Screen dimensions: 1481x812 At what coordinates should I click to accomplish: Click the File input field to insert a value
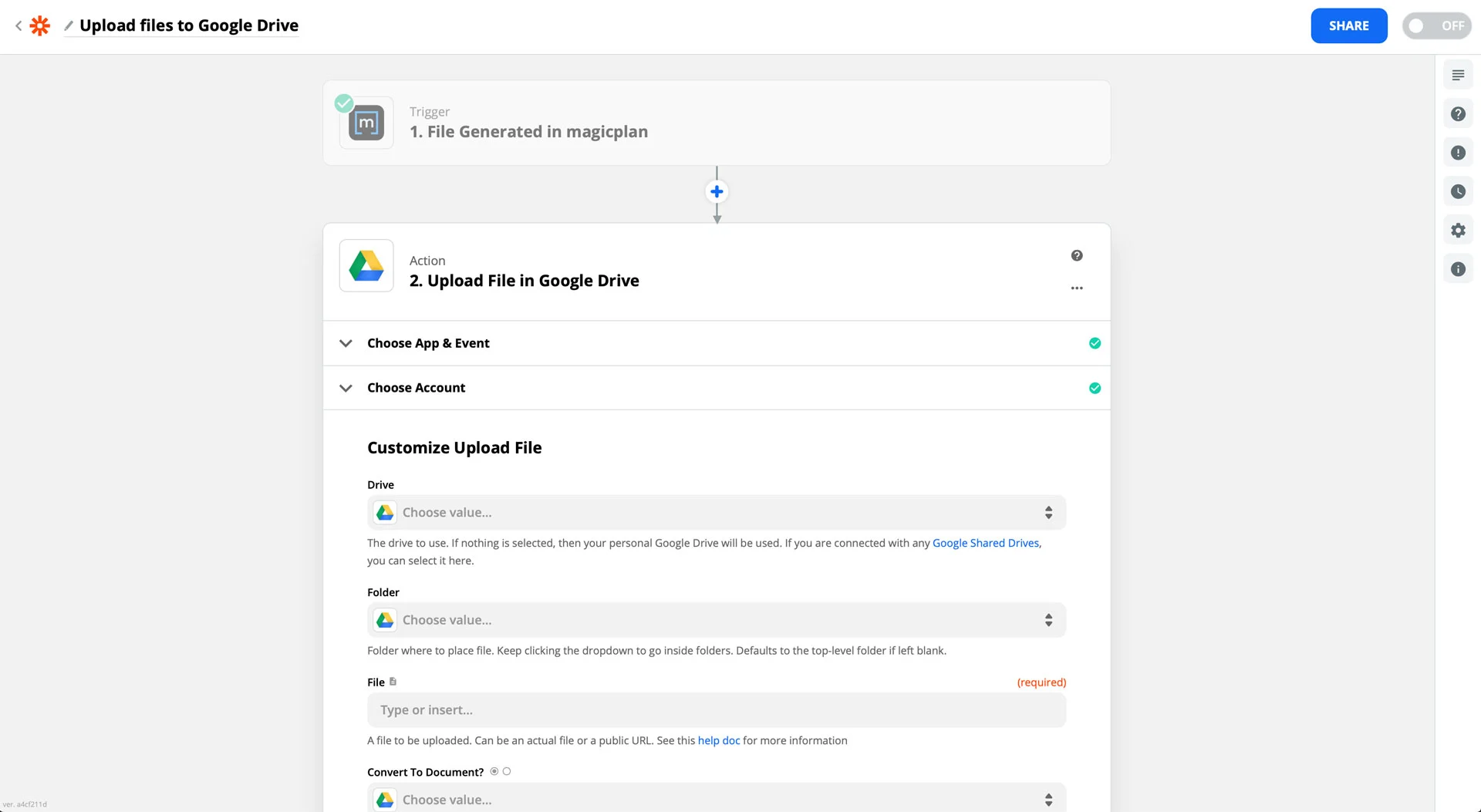point(716,709)
